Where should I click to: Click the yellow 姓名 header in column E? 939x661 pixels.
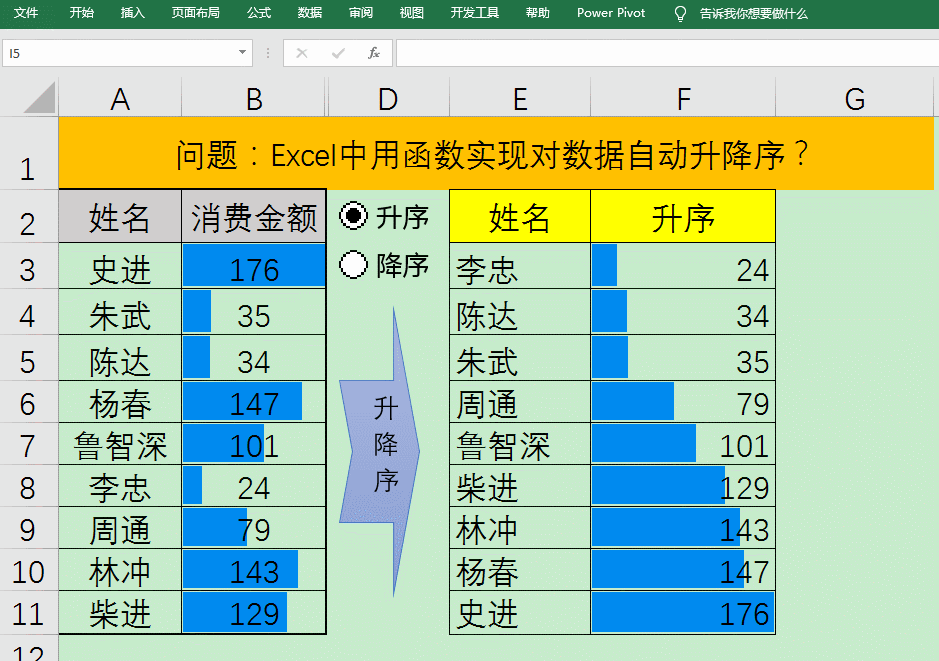(x=520, y=217)
